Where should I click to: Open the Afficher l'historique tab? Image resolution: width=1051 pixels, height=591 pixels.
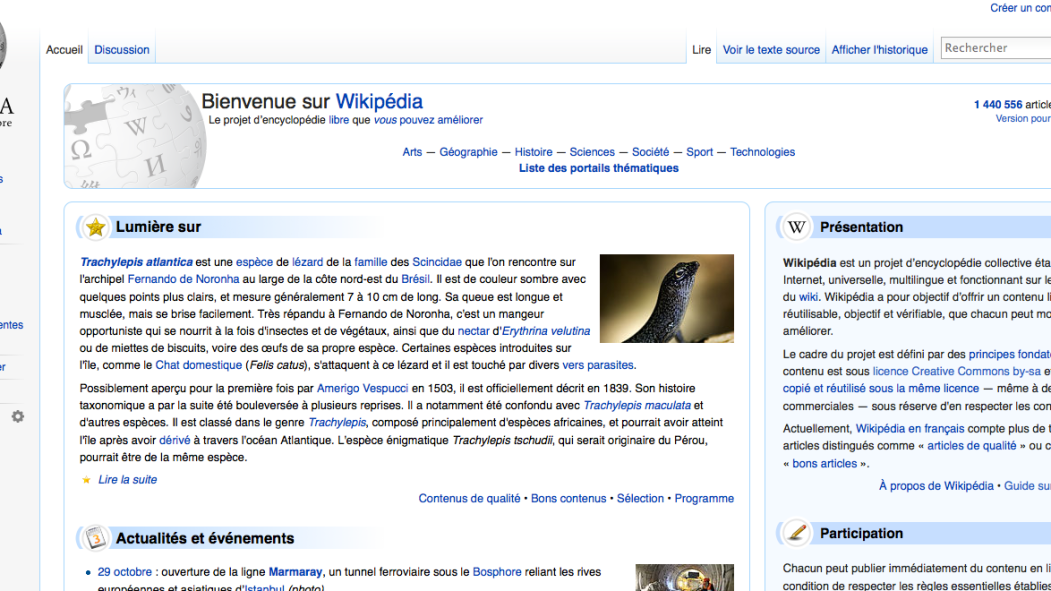coord(879,50)
